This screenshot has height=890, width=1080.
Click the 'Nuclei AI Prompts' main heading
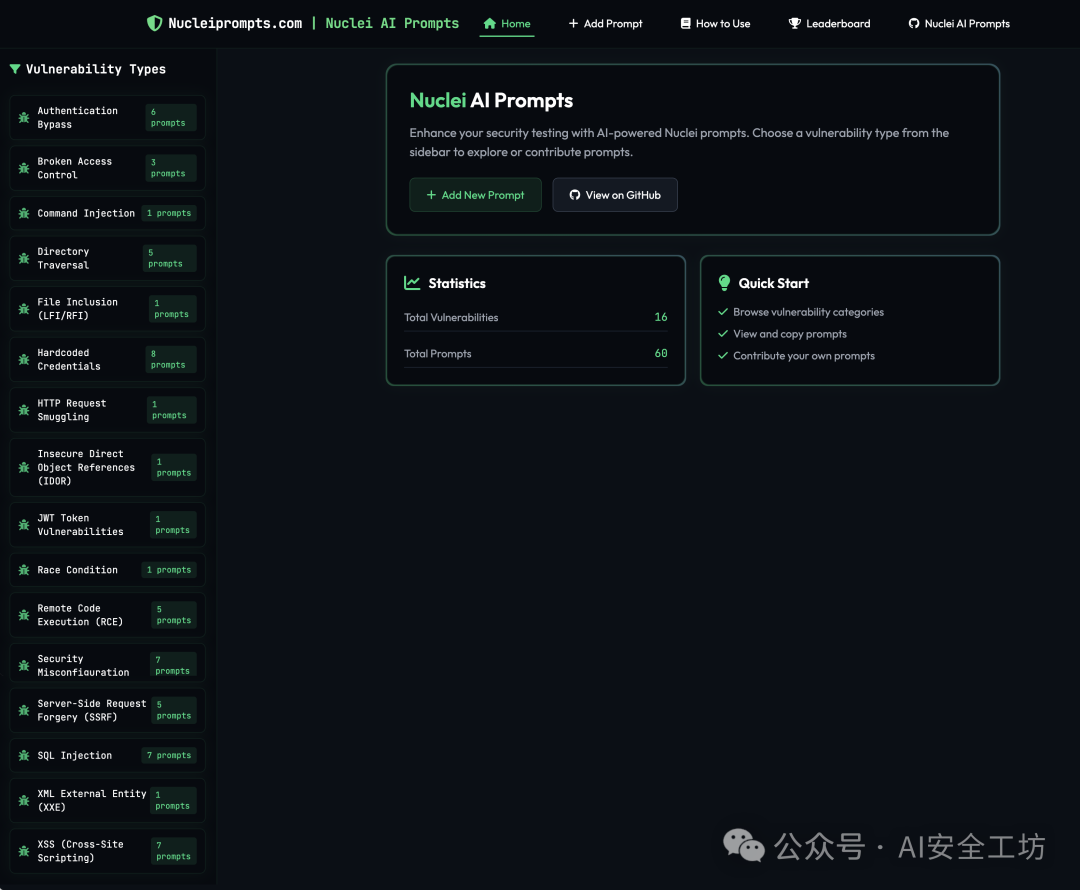point(491,101)
